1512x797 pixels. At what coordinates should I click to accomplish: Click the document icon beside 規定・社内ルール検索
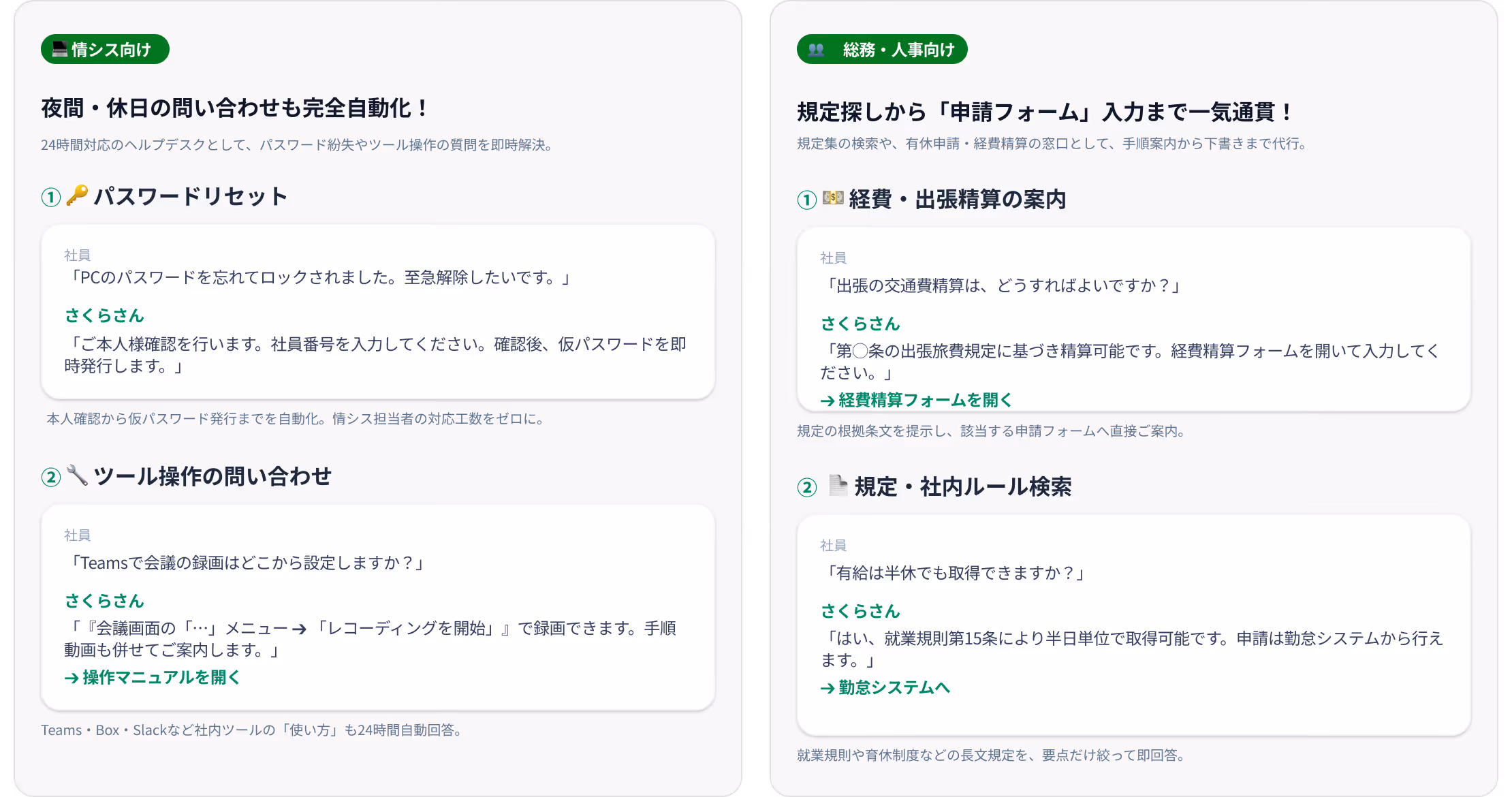[x=838, y=486]
